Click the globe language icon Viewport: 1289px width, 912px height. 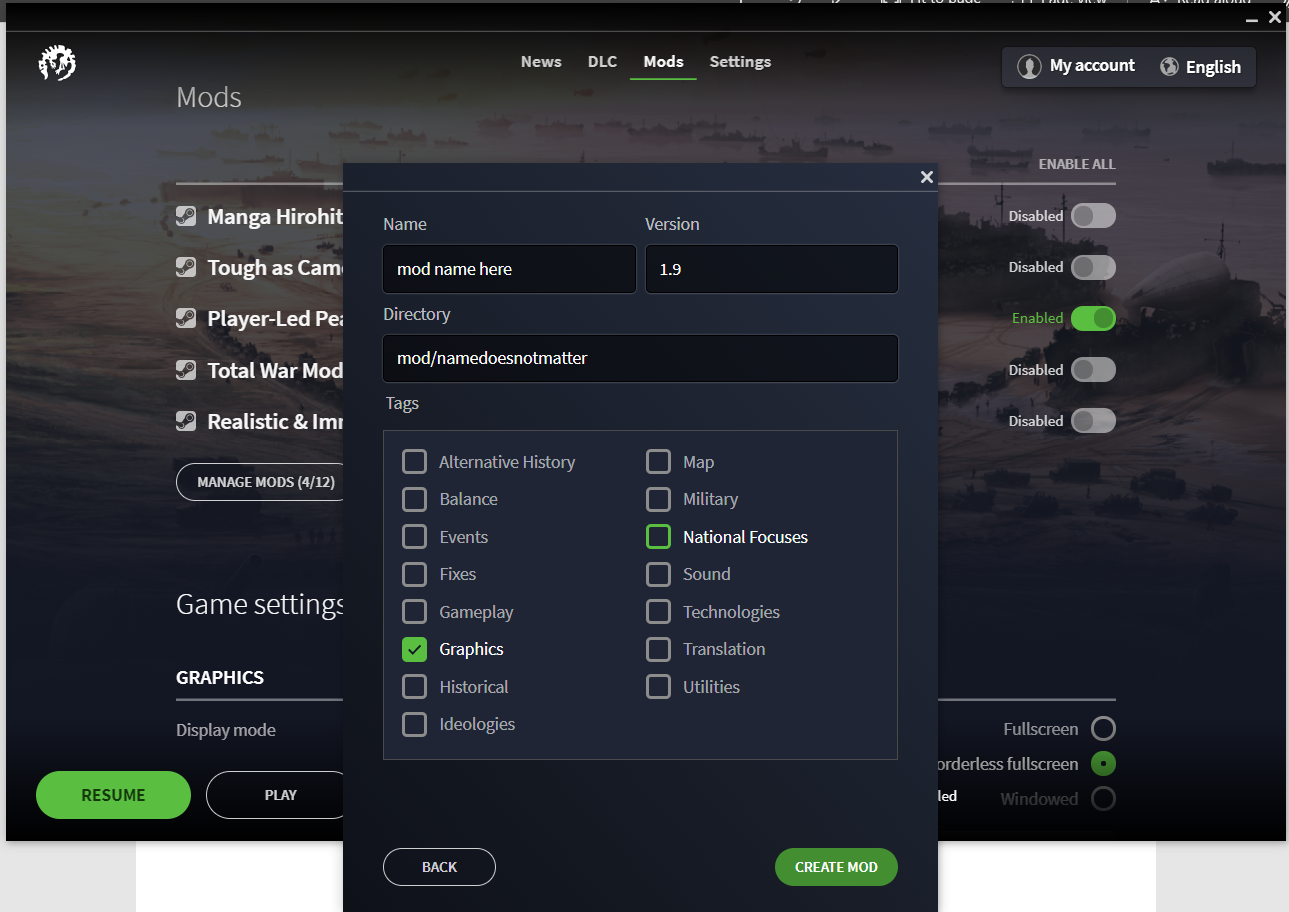point(1169,67)
